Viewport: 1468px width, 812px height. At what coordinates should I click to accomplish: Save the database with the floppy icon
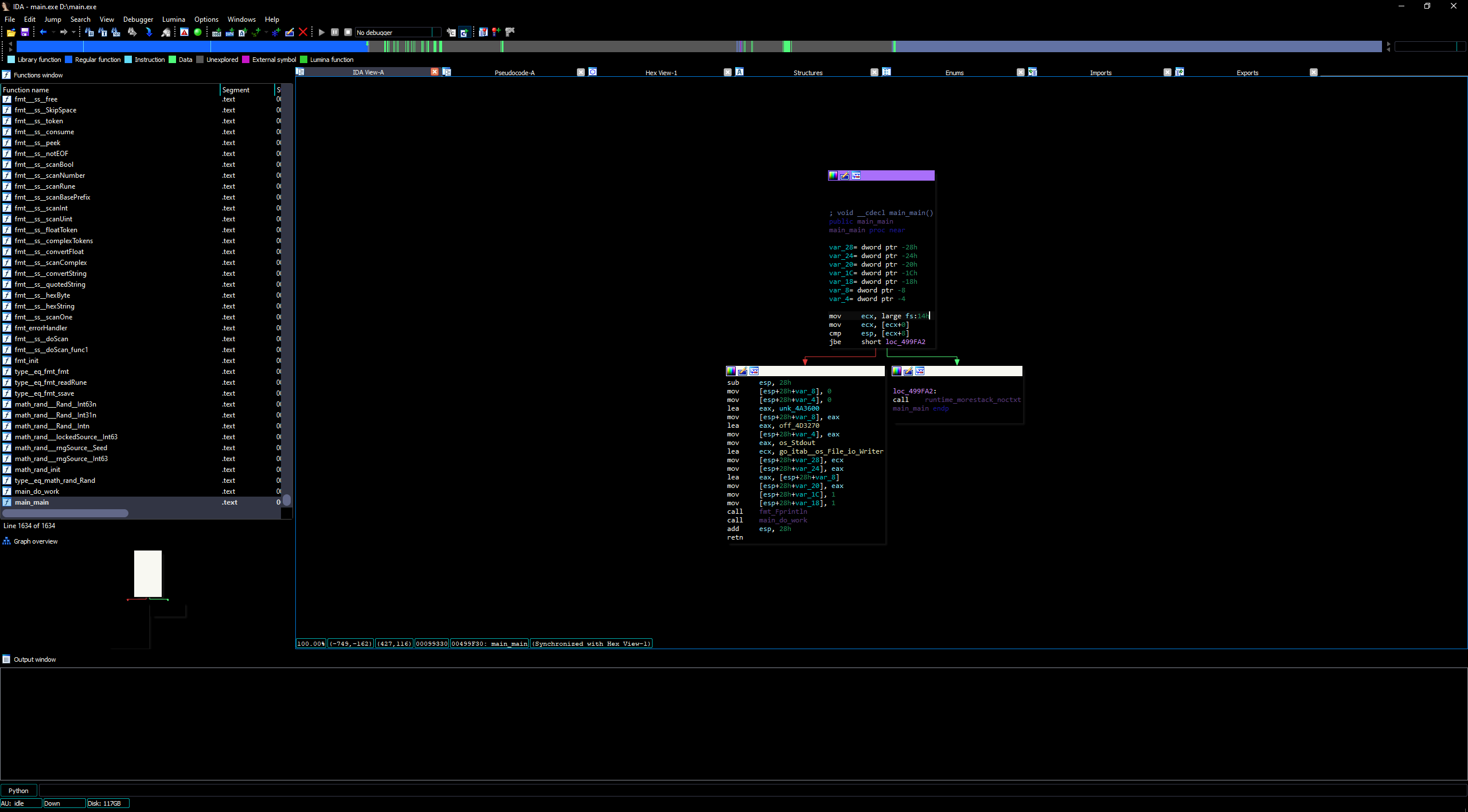pos(25,32)
